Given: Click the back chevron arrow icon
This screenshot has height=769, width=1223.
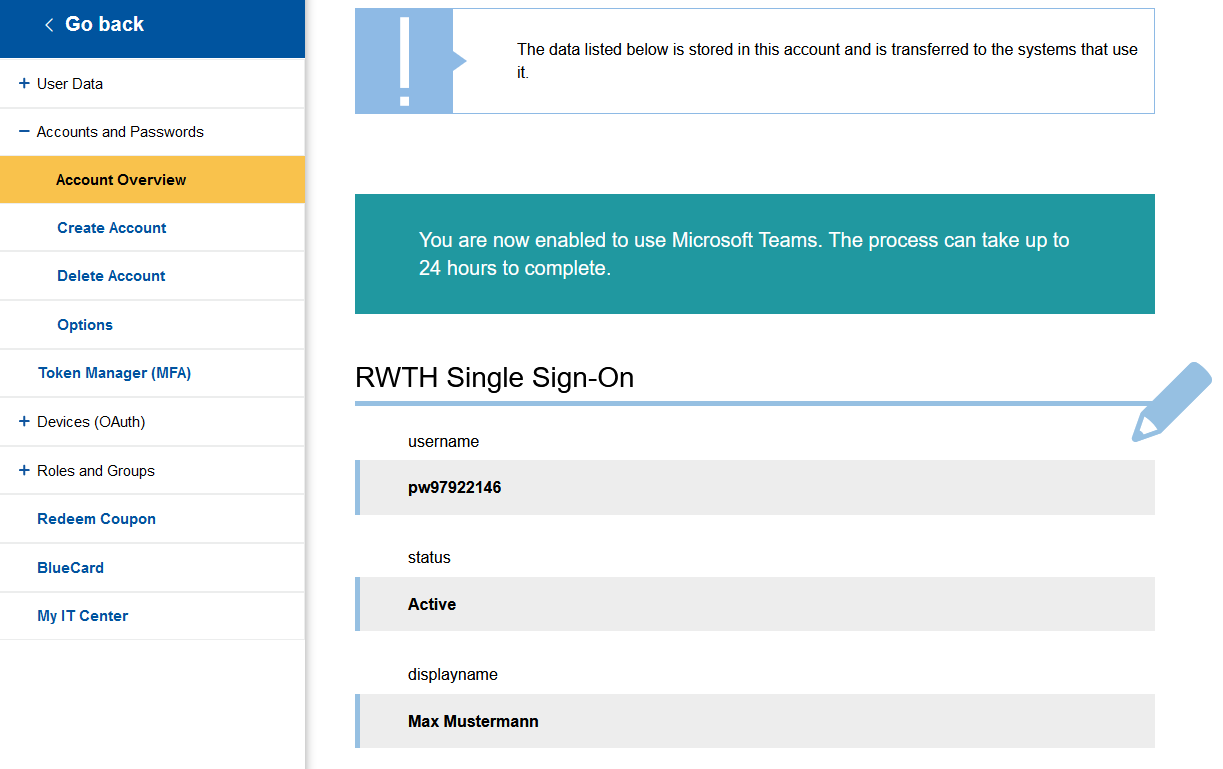Looking at the screenshot, I should coord(49,25).
